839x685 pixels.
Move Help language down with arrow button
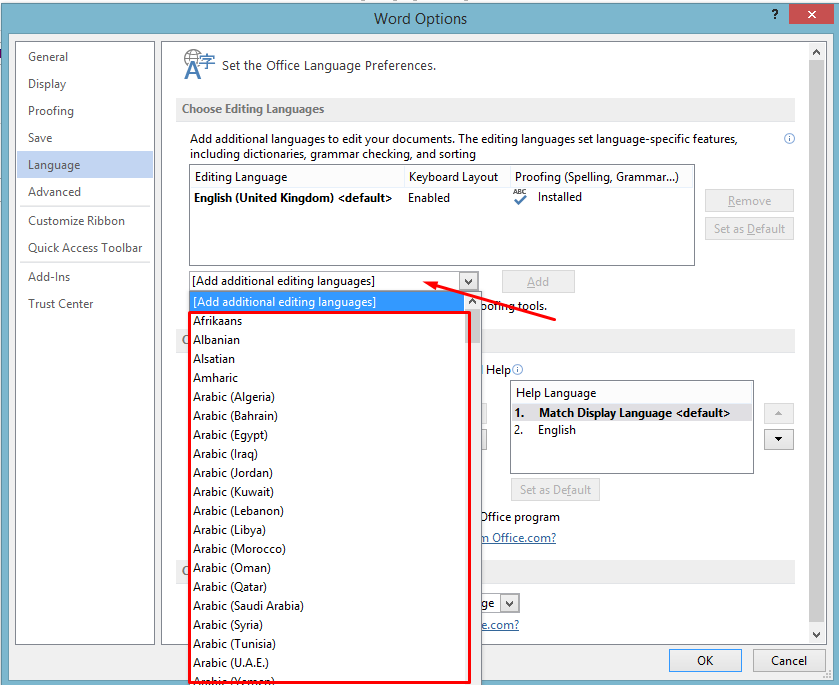coord(779,439)
